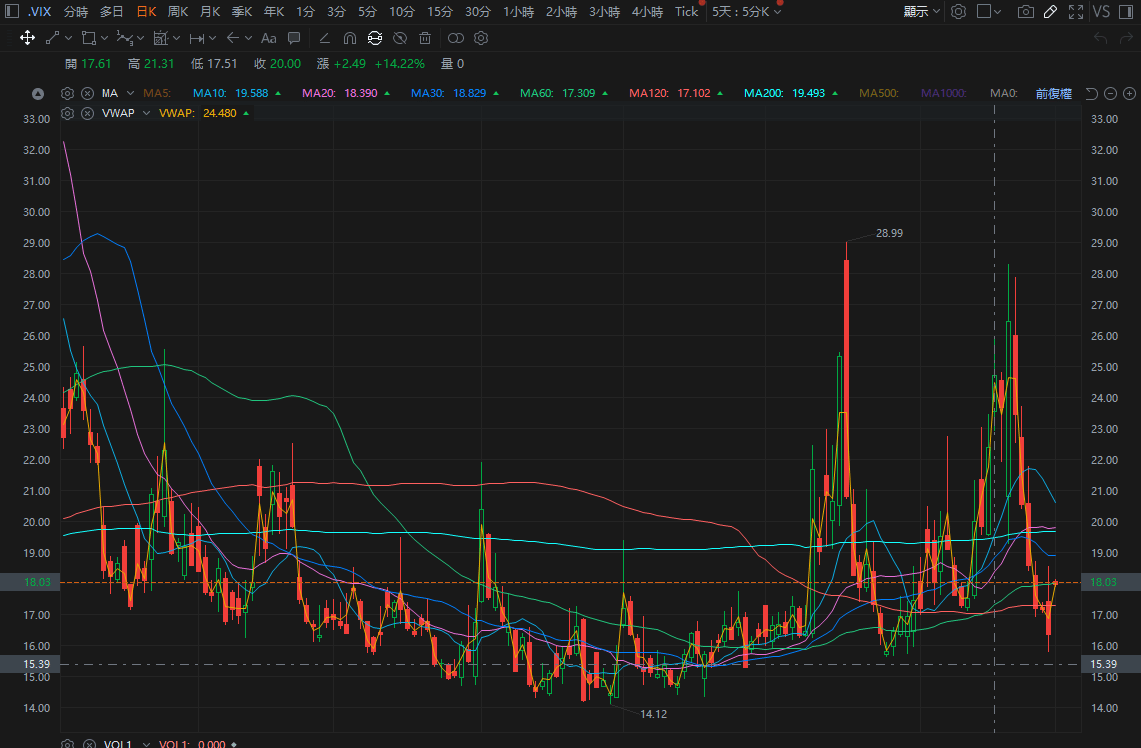Select the 15分 timeframe tab
This screenshot has width=1141, height=748.
pos(439,12)
